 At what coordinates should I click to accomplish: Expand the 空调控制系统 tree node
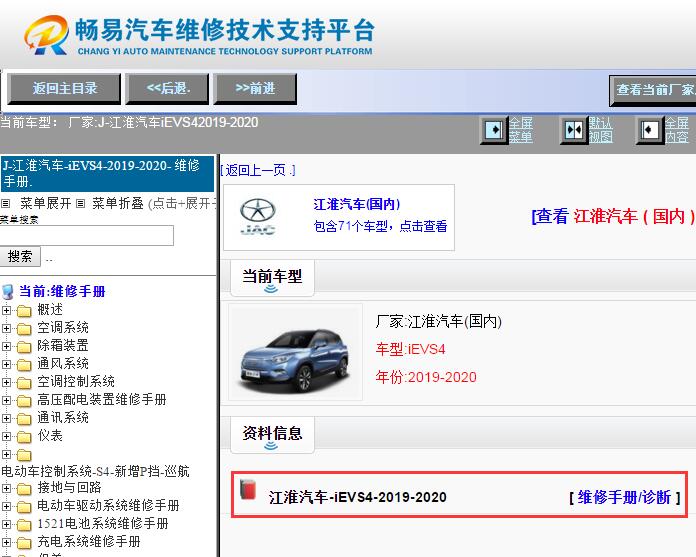click(6, 382)
